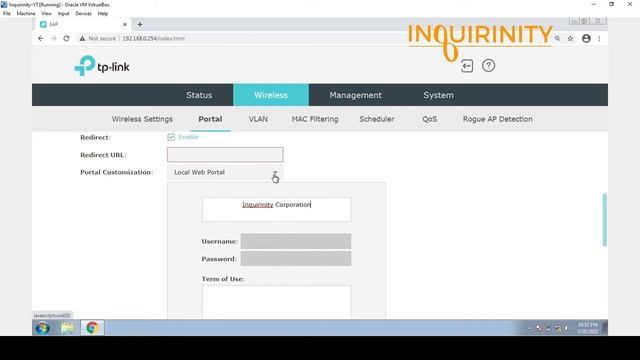Open the Chrome profile avatar icon
640x360 pixels.
click(x=586, y=38)
